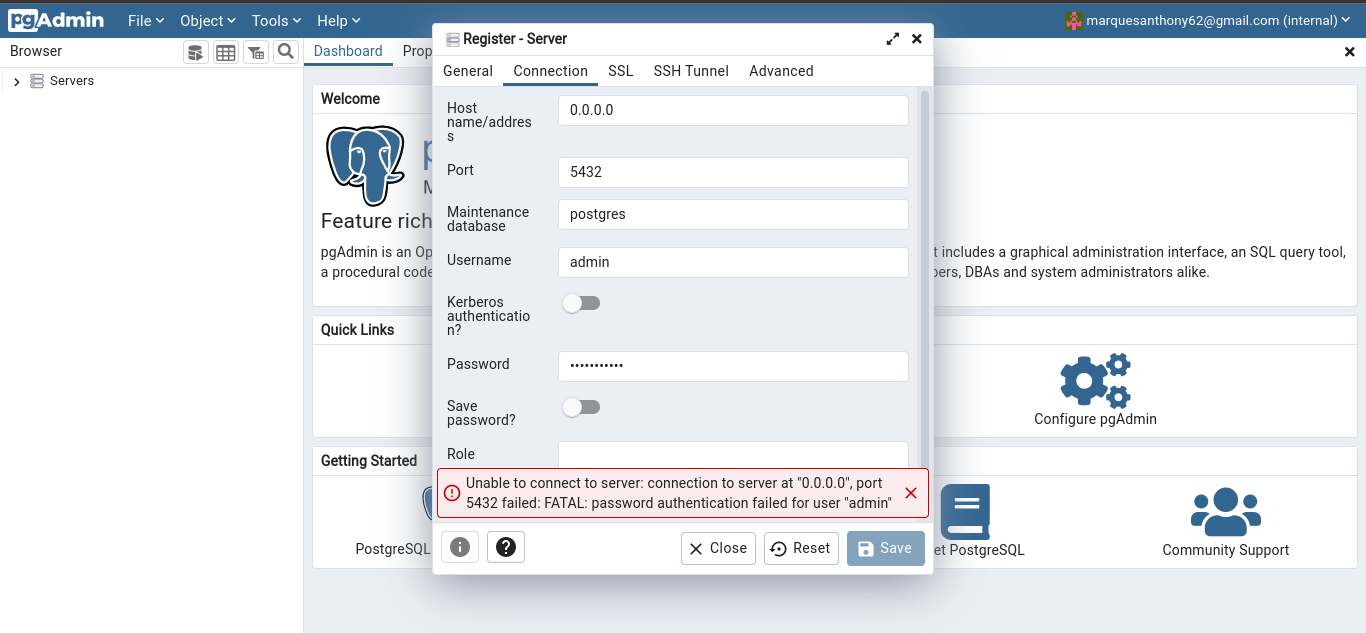Switch to the Dashboard tab
This screenshot has width=1366, height=633.
tap(348, 51)
